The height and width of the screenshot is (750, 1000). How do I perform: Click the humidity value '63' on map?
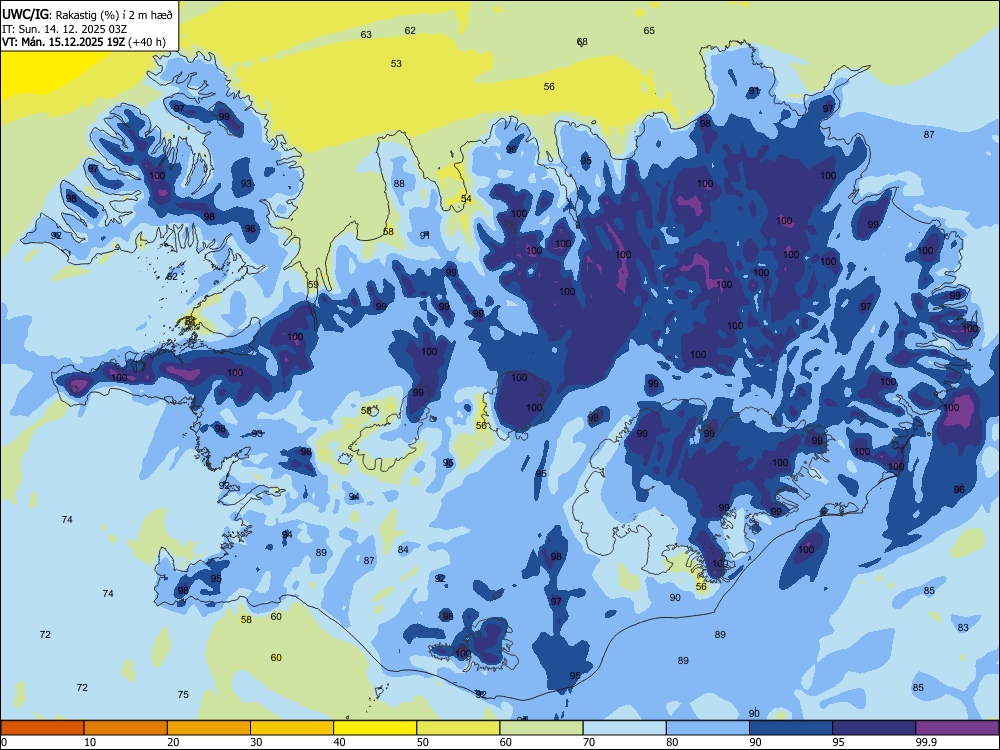(366, 34)
